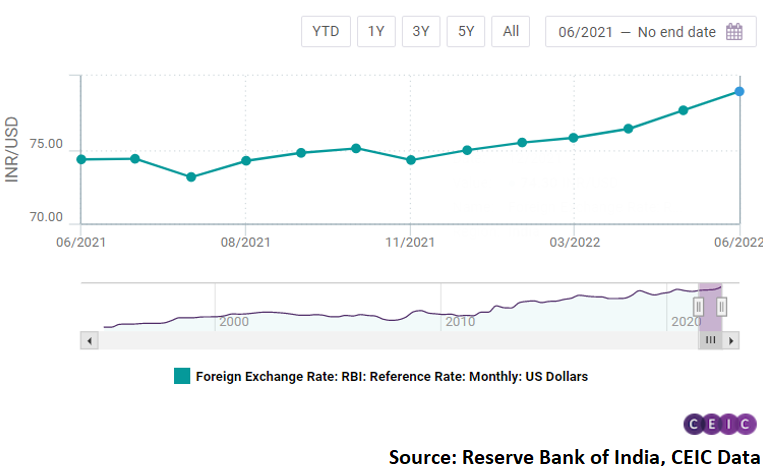This screenshot has height=466, width=763.
Task: Select the YTD range button
Action: (x=326, y=32)
